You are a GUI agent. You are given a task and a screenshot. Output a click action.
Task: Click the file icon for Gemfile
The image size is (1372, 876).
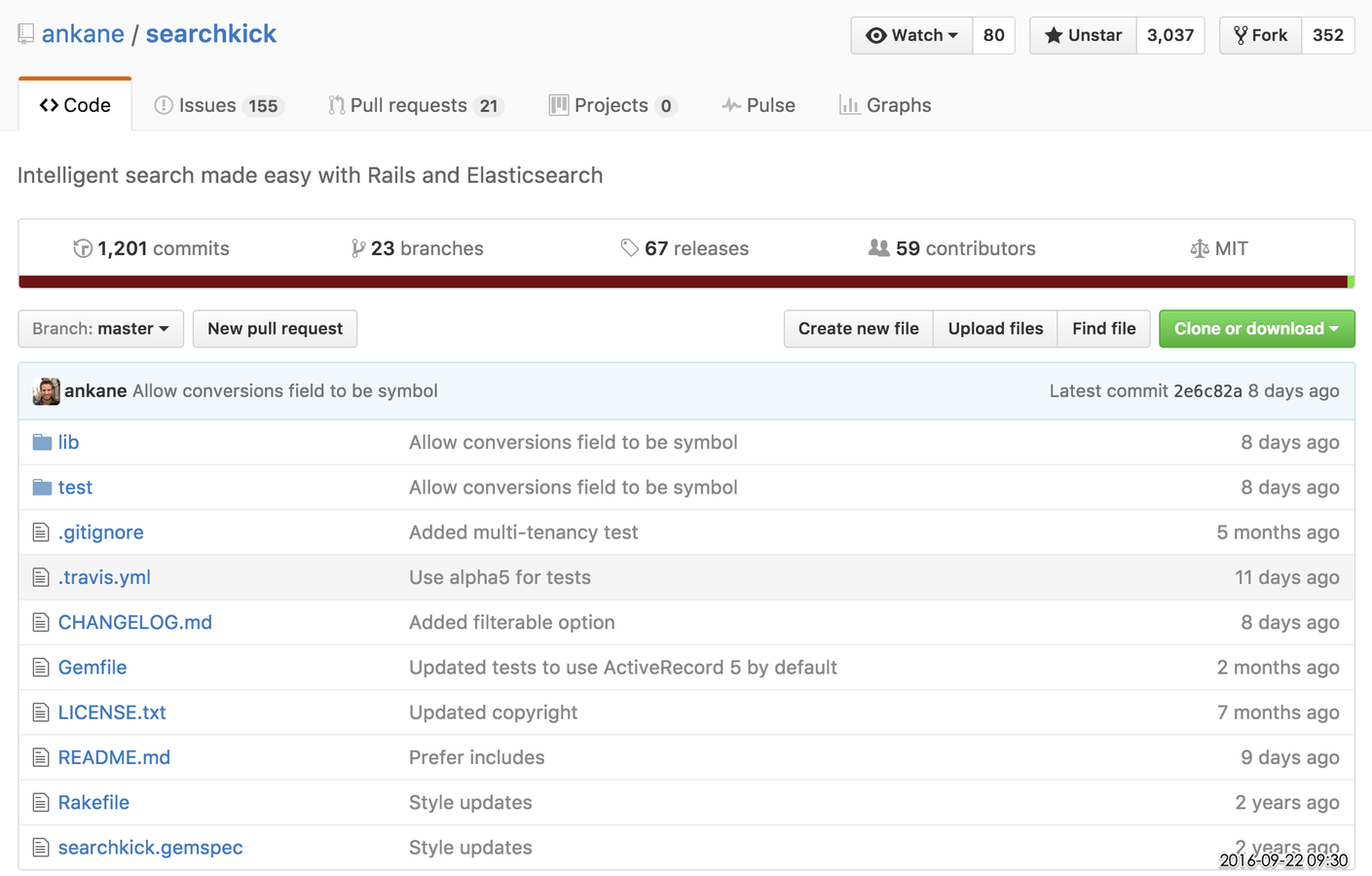tap(41, 668)
